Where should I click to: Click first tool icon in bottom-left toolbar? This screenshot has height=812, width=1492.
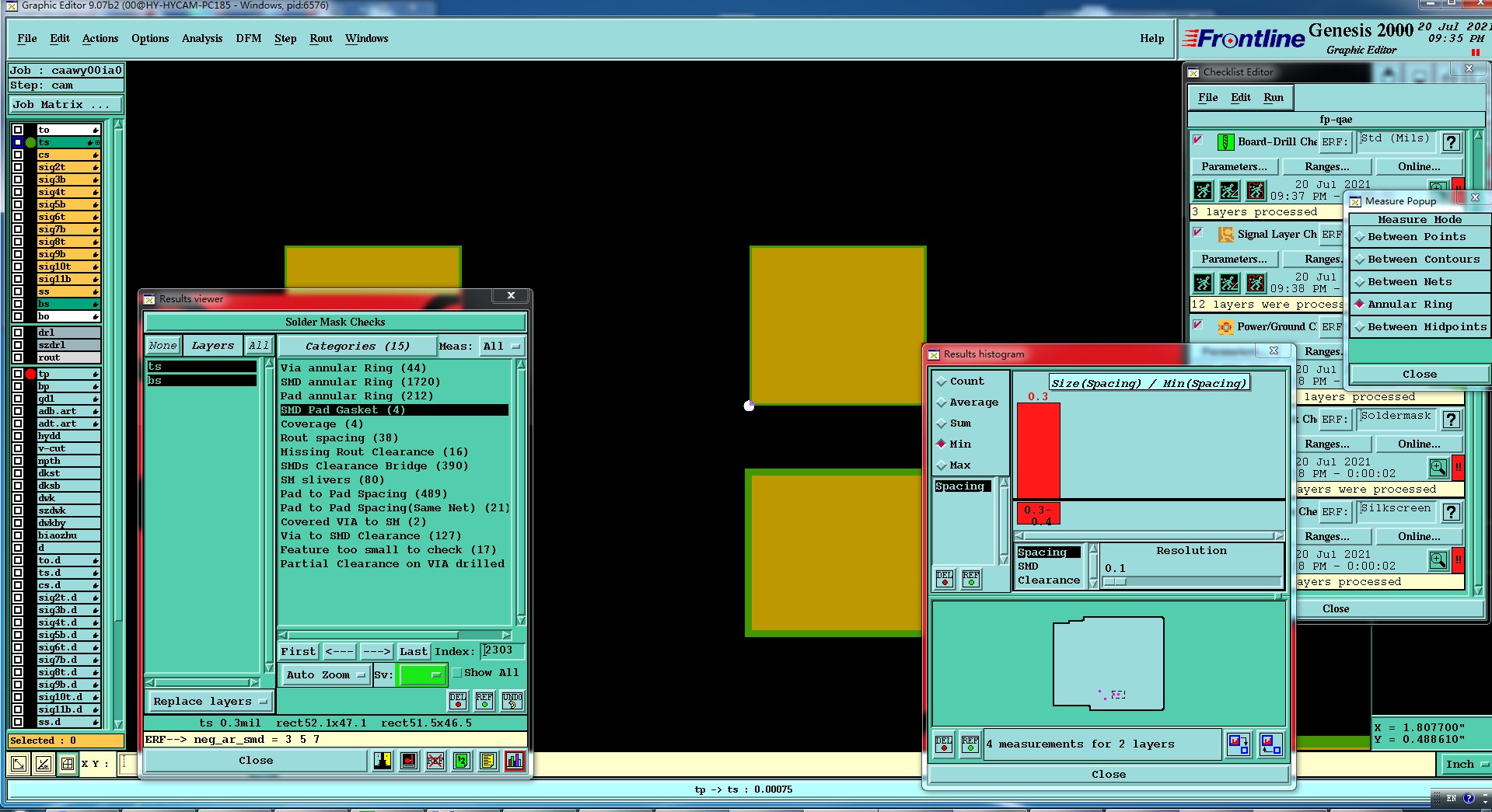tap(19, 764)
